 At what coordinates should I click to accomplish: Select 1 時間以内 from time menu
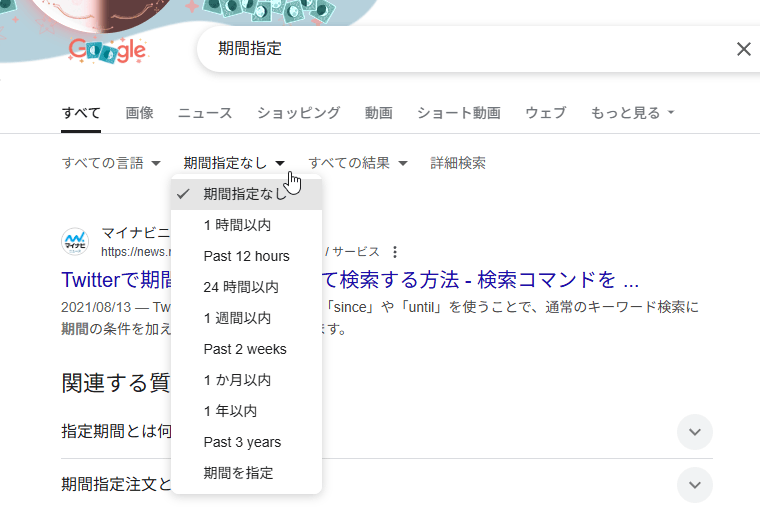click(x=247, y=225)
